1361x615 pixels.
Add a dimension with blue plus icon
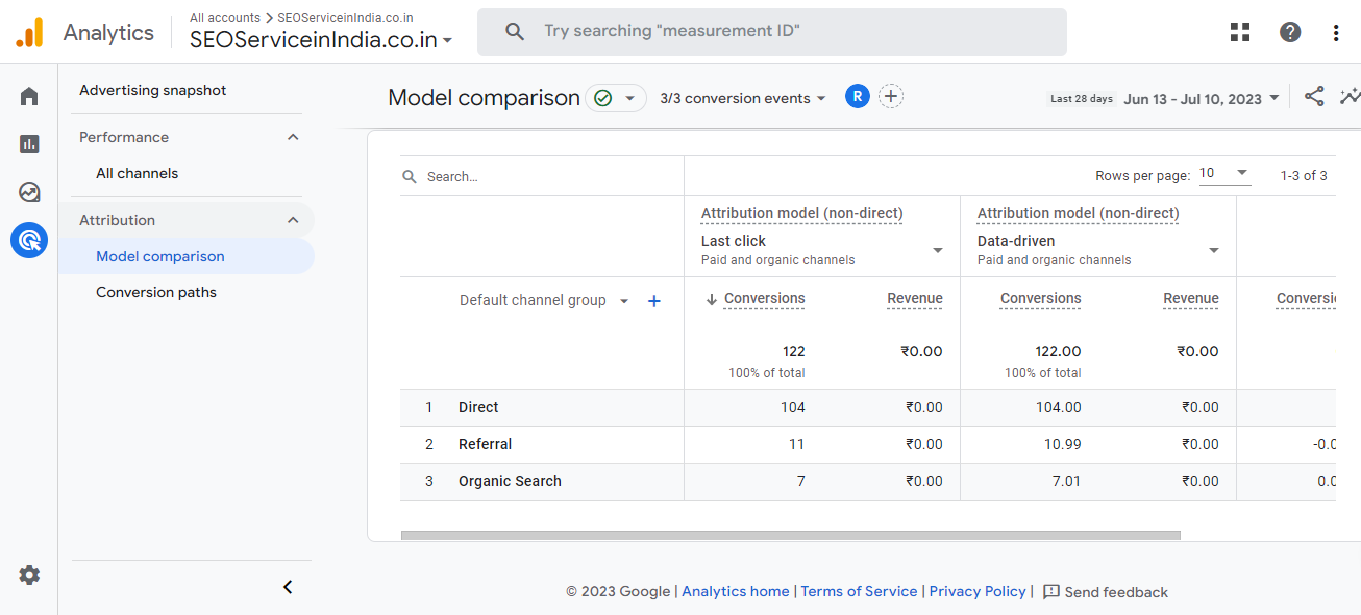(654, 301)
